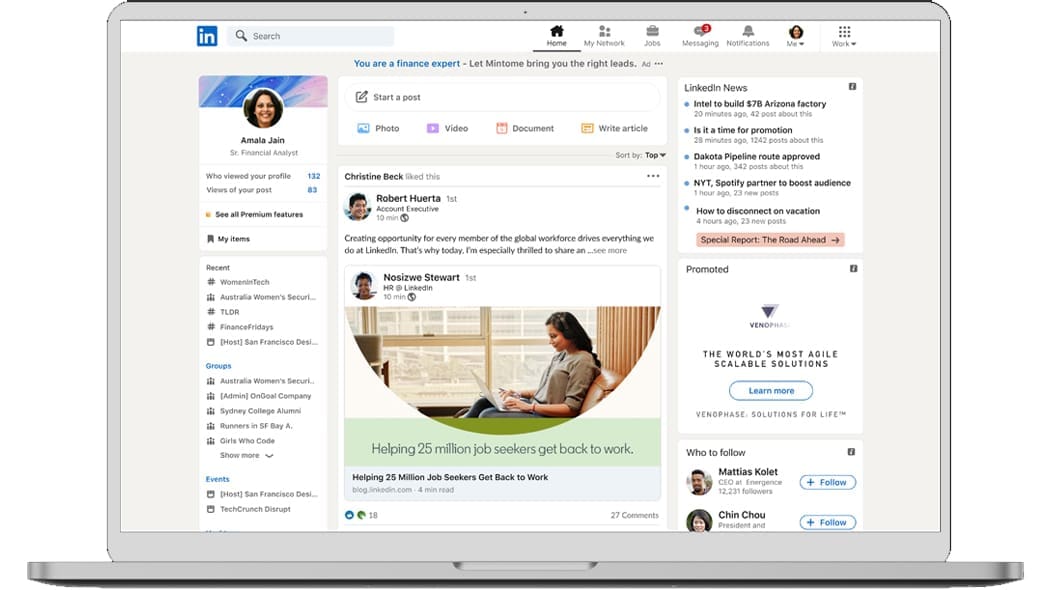The height and width of the screenshot is (590, 1050).
Task: Click the Learn more button
Action: click(771, 390)
